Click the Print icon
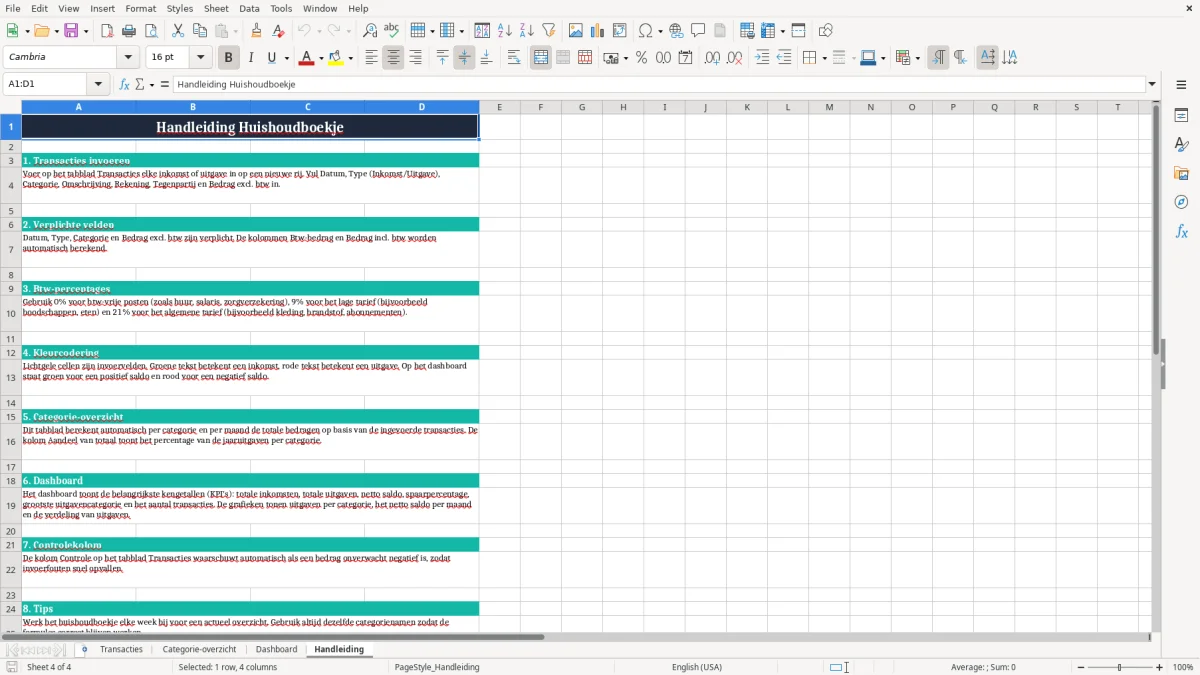1200x675 pixels. (x=129, y=31)
